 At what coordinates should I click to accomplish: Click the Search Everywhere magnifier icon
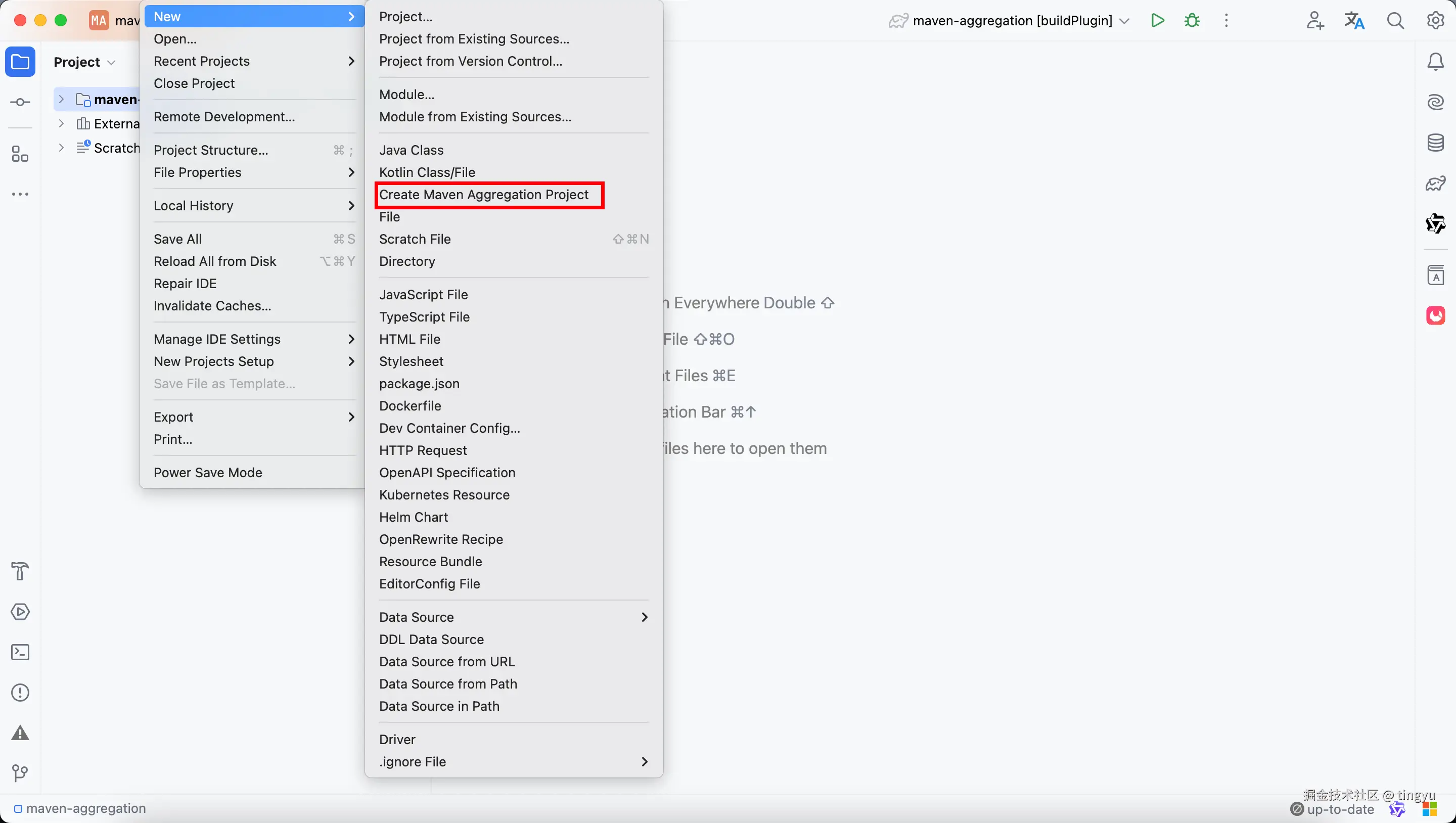point(1395,21)
